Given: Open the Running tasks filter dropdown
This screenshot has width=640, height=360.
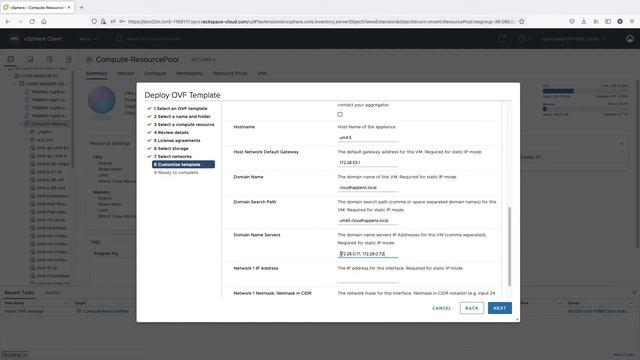Looking at the screenshot, I should coord(14,355).
